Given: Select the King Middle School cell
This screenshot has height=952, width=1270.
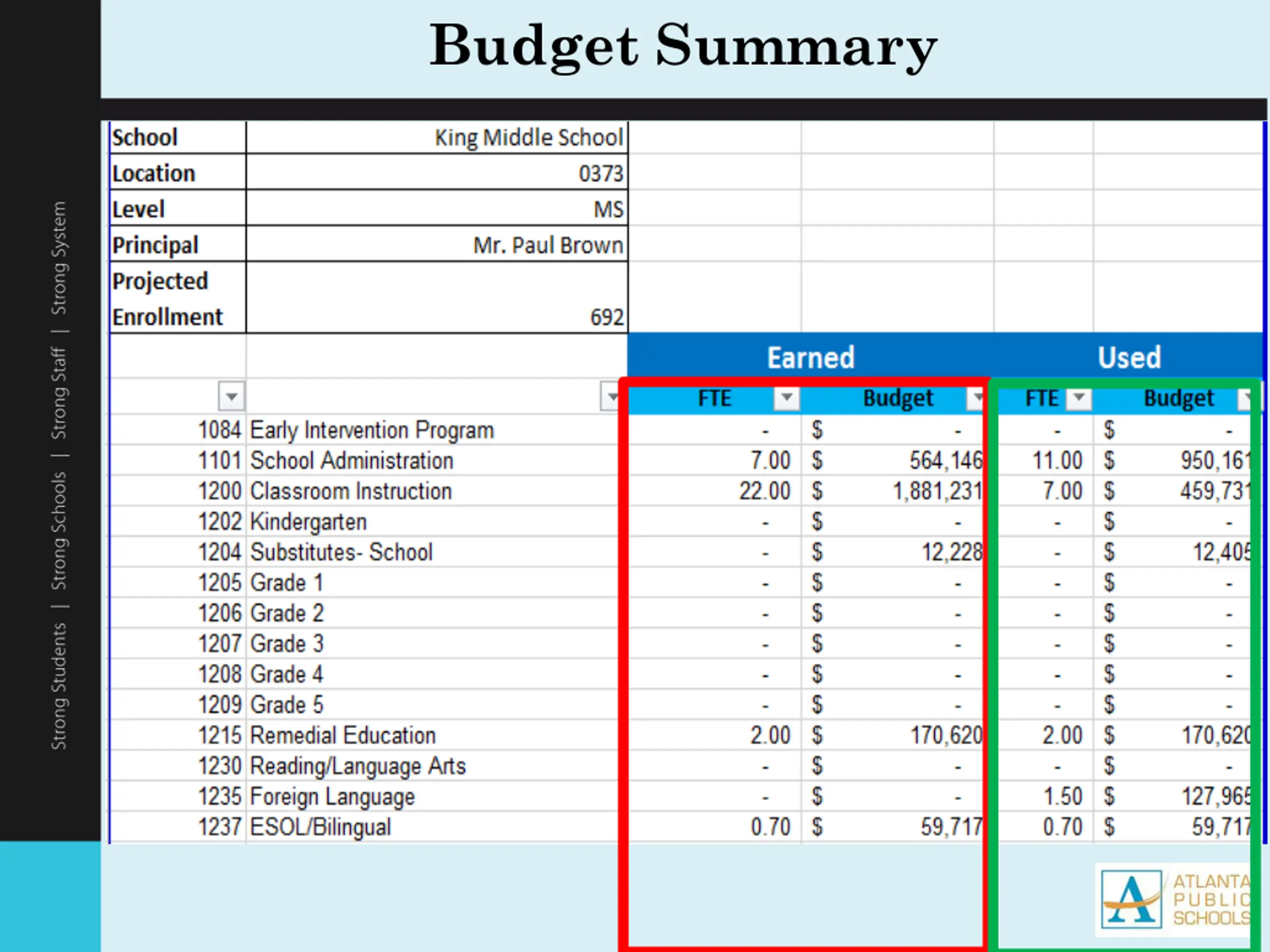Looking at the screenshot, I should pyautogui.click(x=437, y=138).
